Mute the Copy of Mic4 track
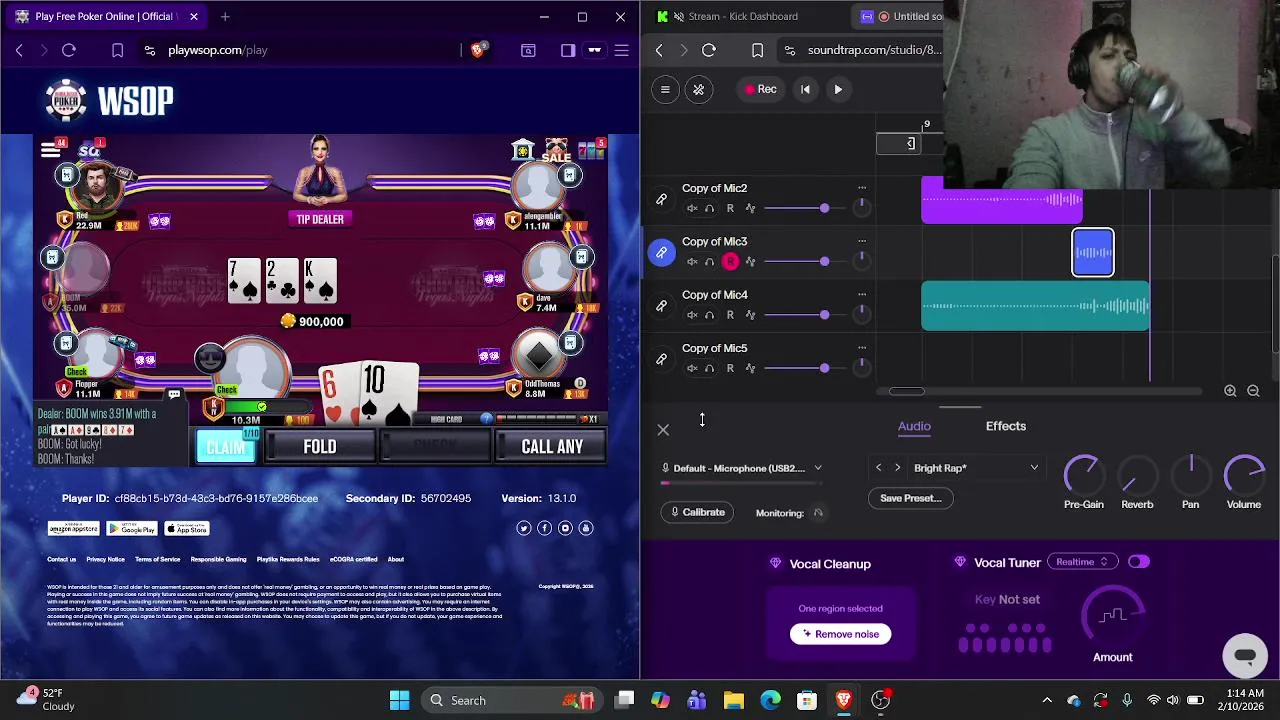This screenshot has height=720, width=1280. pos(691,315)
